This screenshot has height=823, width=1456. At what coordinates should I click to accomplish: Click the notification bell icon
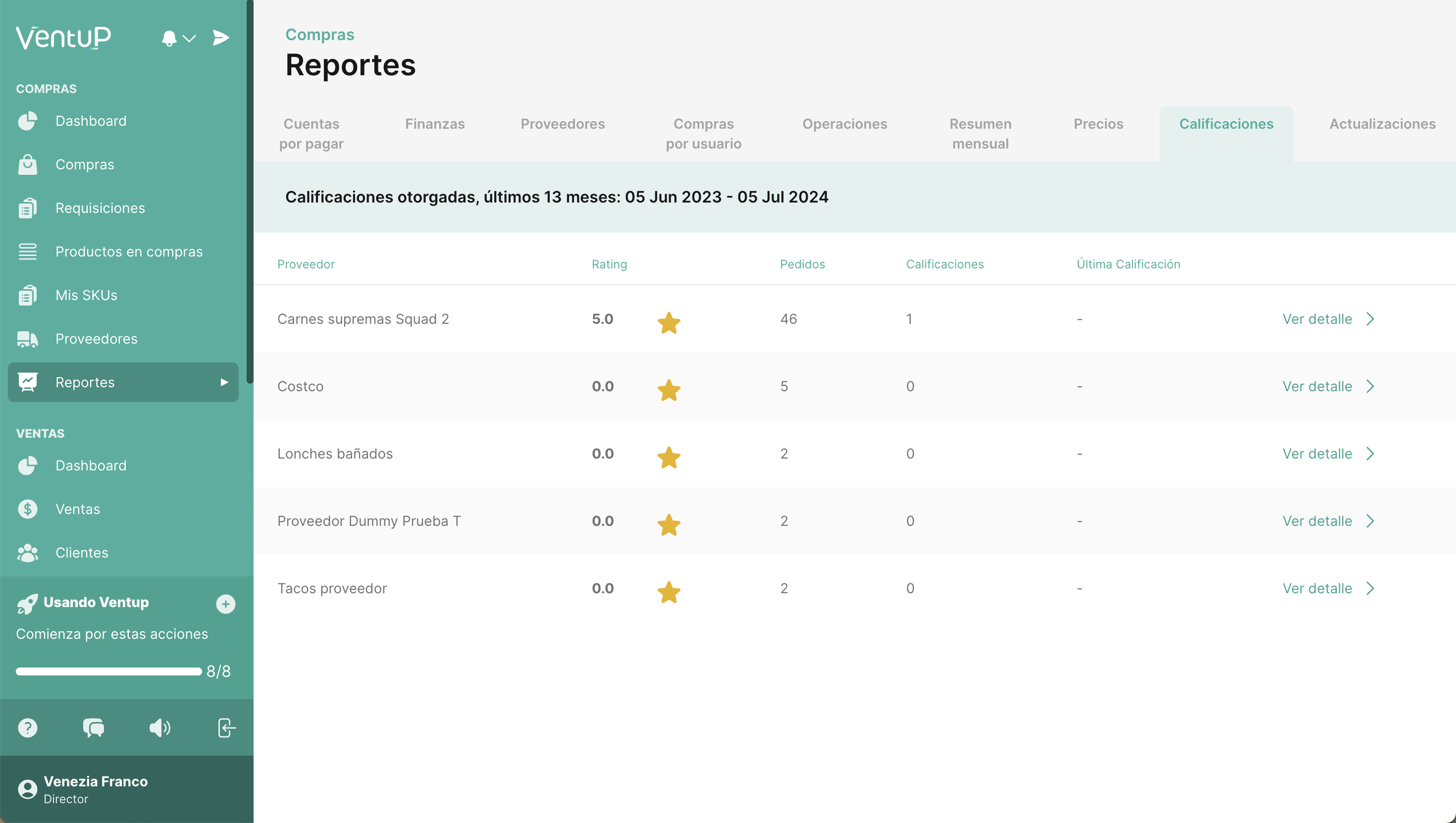coord(168,39)
